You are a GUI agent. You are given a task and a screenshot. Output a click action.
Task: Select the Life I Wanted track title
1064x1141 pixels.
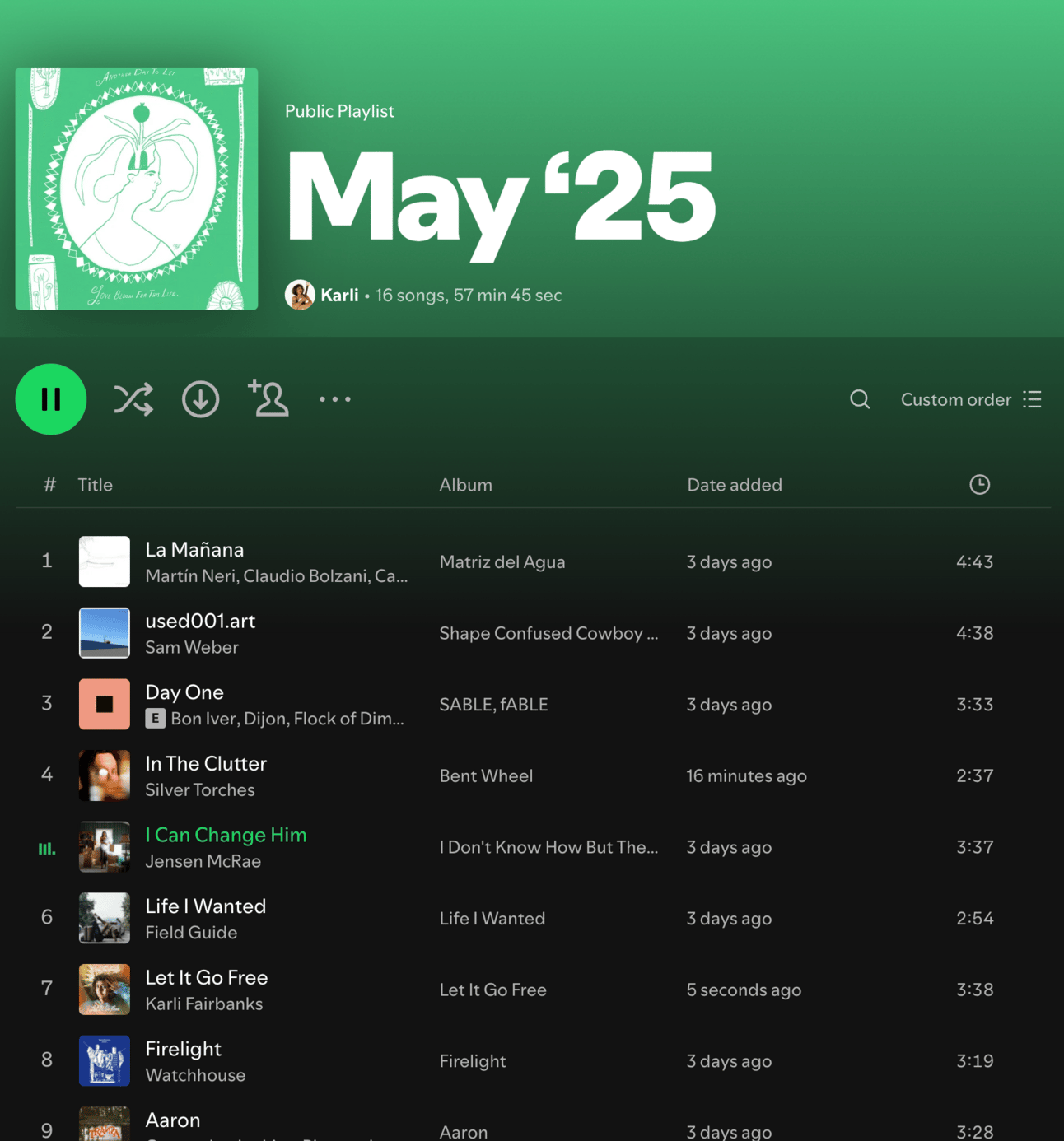(x=206, y=906)
